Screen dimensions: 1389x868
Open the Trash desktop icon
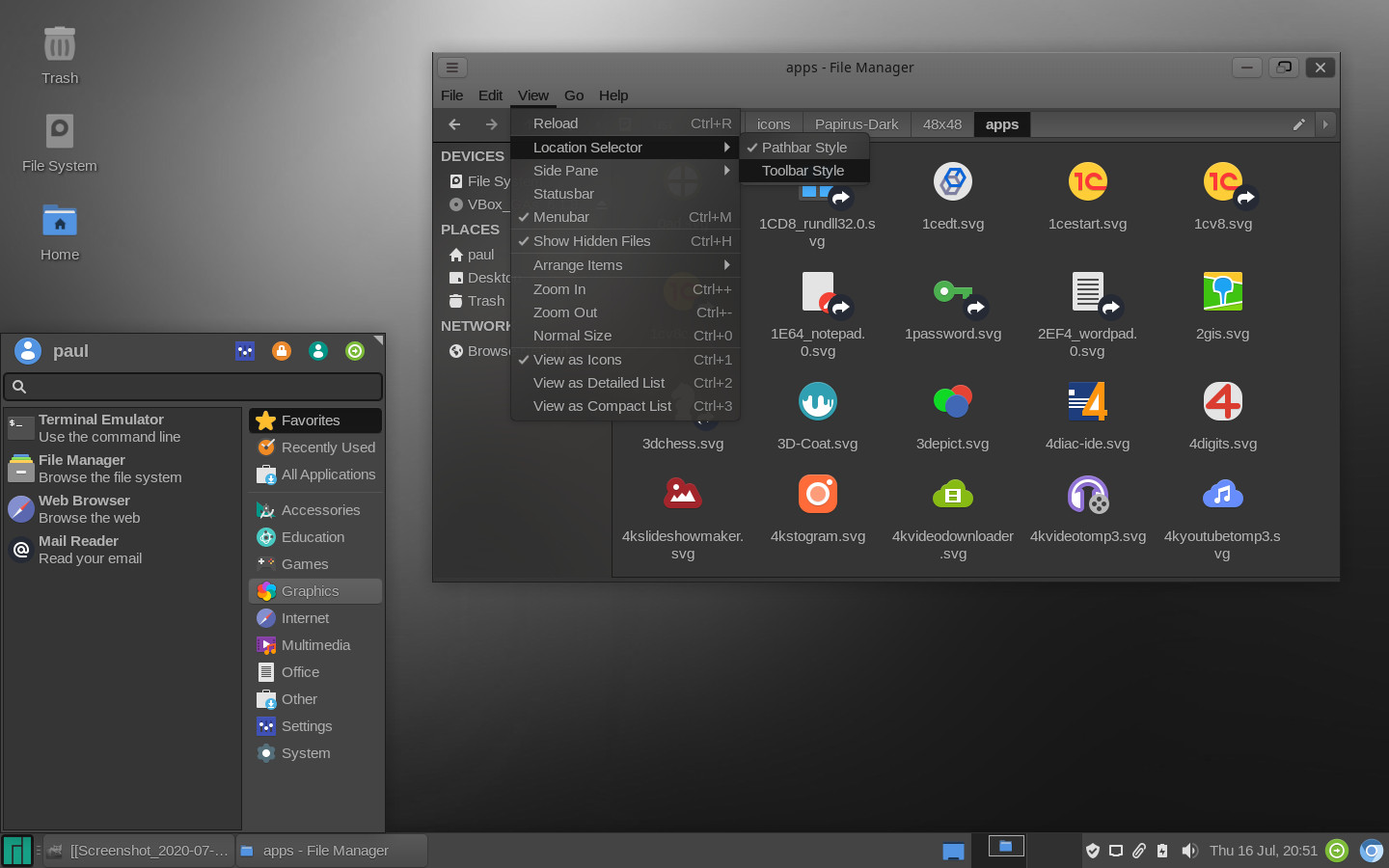pos(60,44)
